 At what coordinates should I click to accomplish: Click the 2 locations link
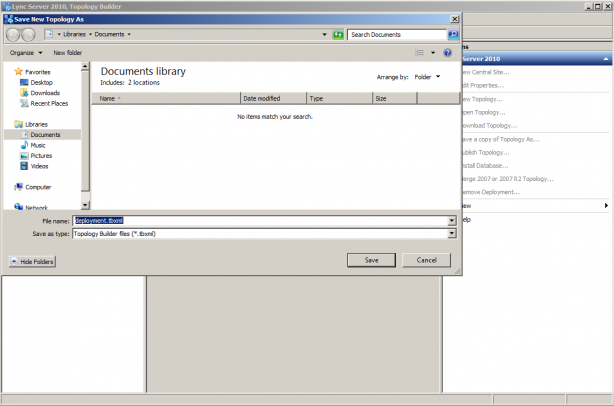tap(144, 83)
